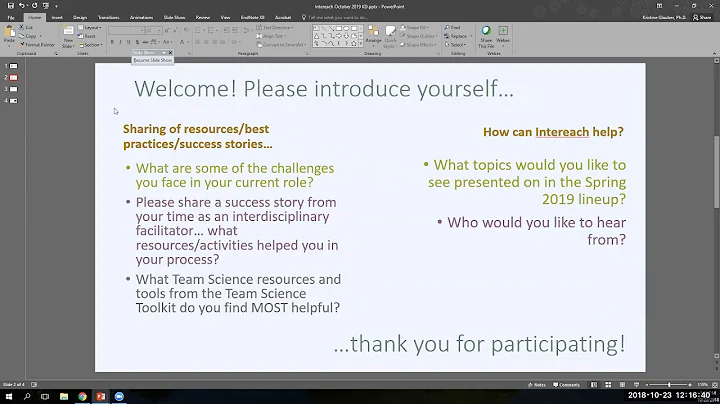Viewport: 720px width, 404px height.
Task: Click the Undo arrow icon
Action: tap(21, 6)
